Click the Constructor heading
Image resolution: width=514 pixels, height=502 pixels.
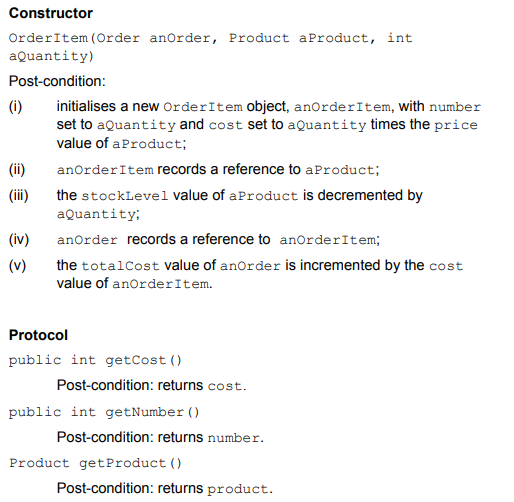[51, 13]
